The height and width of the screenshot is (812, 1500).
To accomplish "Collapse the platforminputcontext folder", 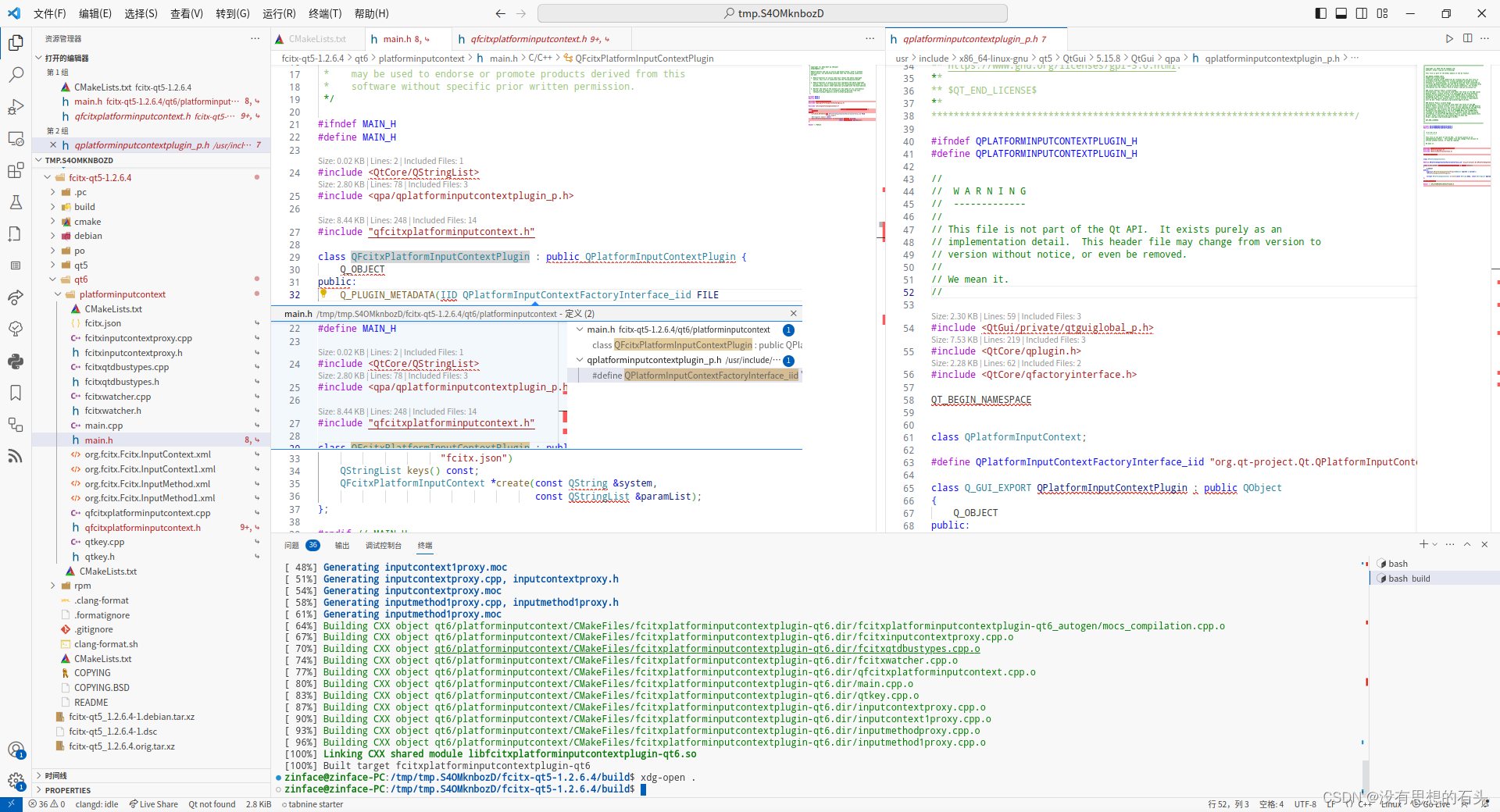I will tap(59, 294).
